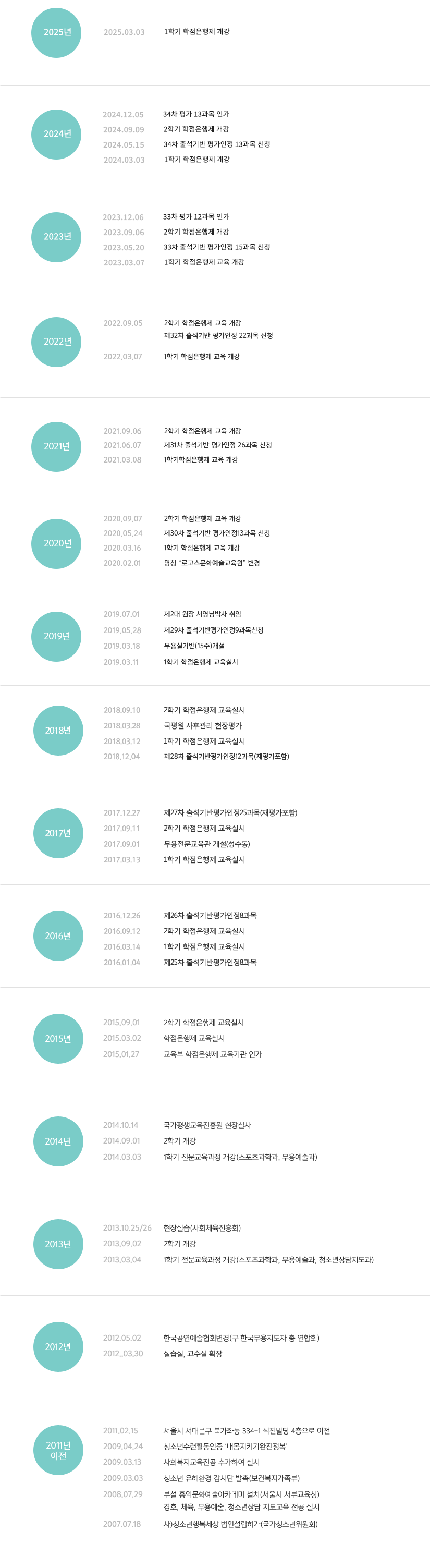
Task: Click 무용전문교육관 개설(성수동) entry
Action: [207, 844]
